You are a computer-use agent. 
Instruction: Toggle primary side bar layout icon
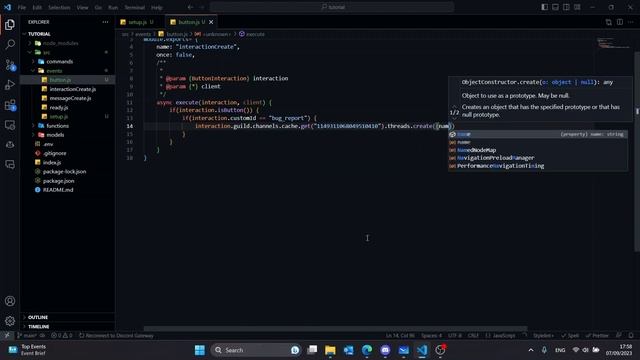544,7
